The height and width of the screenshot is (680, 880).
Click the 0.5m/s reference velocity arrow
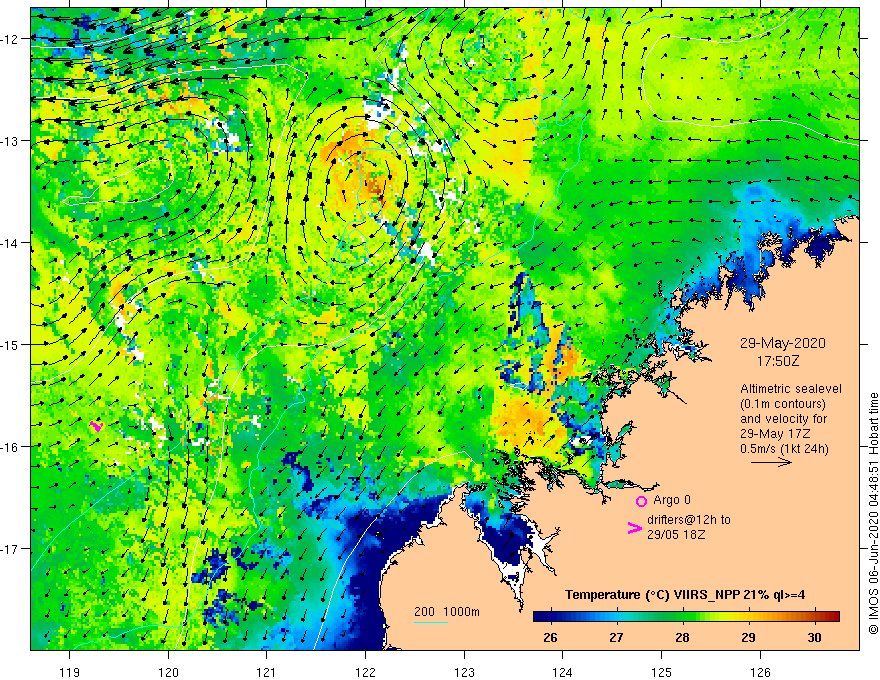771,462
